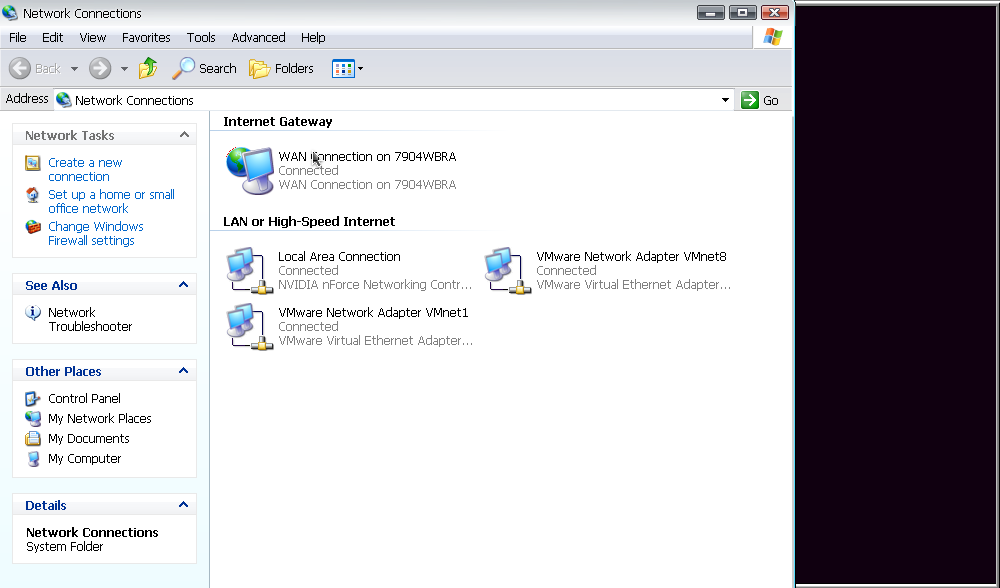Select the VMware Network Adapter VMnet1 label

pos(373,312)
